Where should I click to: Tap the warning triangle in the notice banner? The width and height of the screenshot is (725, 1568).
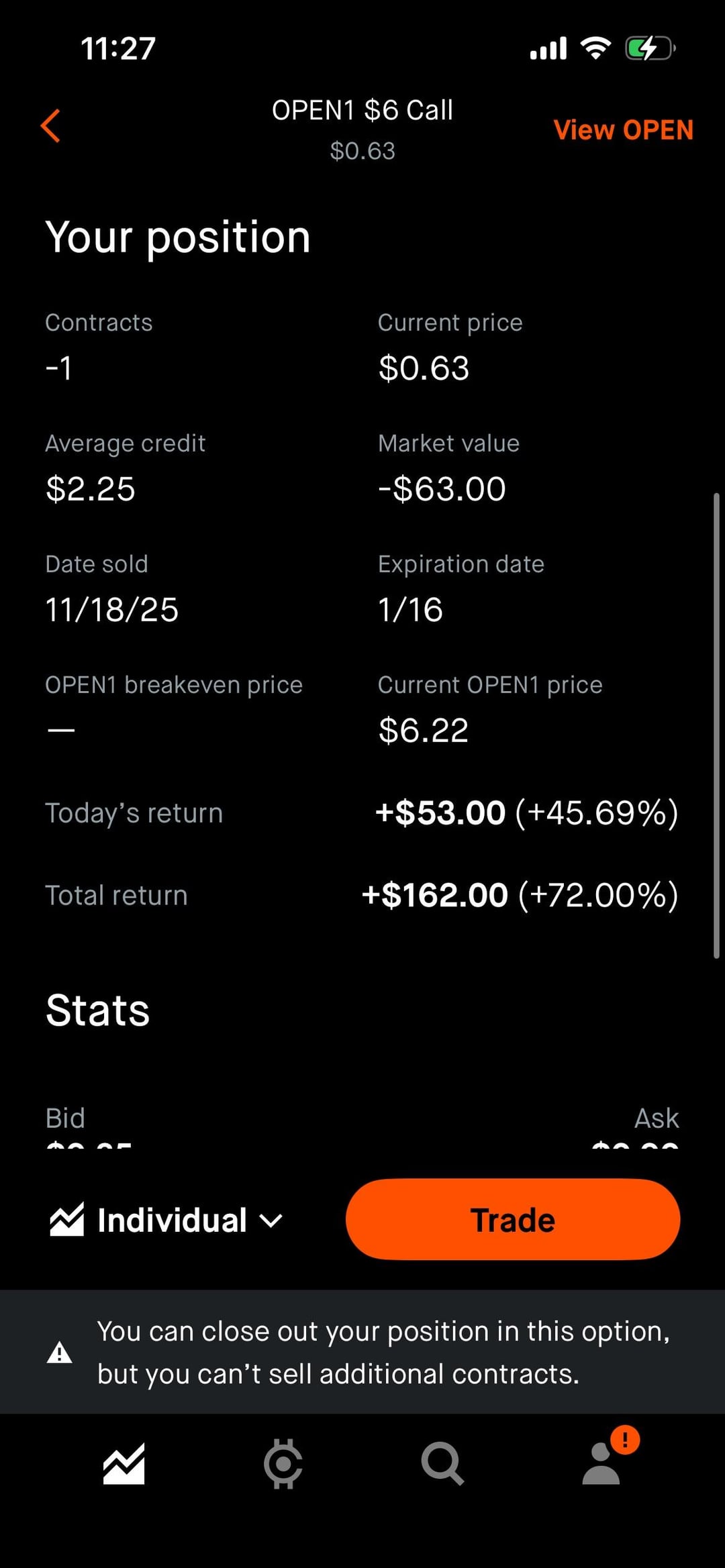pos(60,1353)
